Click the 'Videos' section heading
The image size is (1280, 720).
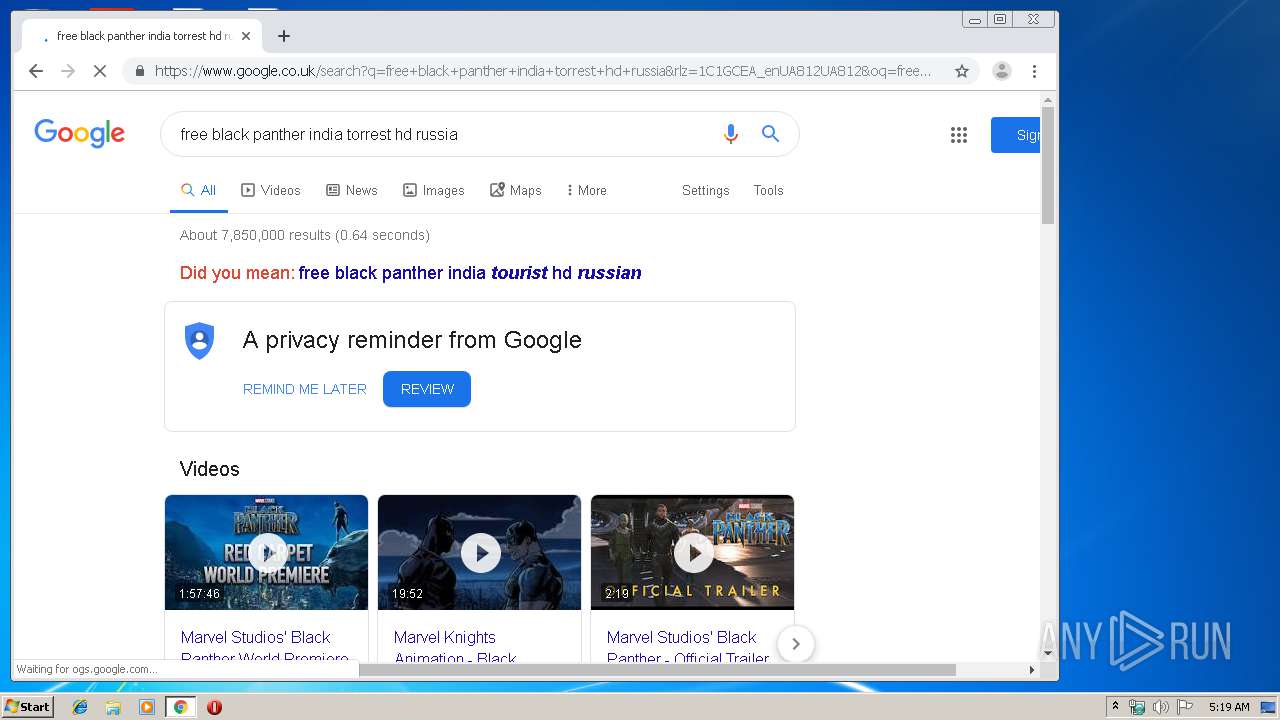click(210, 469)
